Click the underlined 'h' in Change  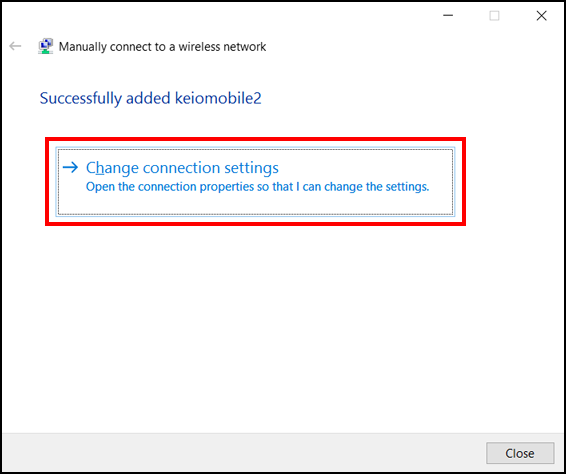coord(100,168)
